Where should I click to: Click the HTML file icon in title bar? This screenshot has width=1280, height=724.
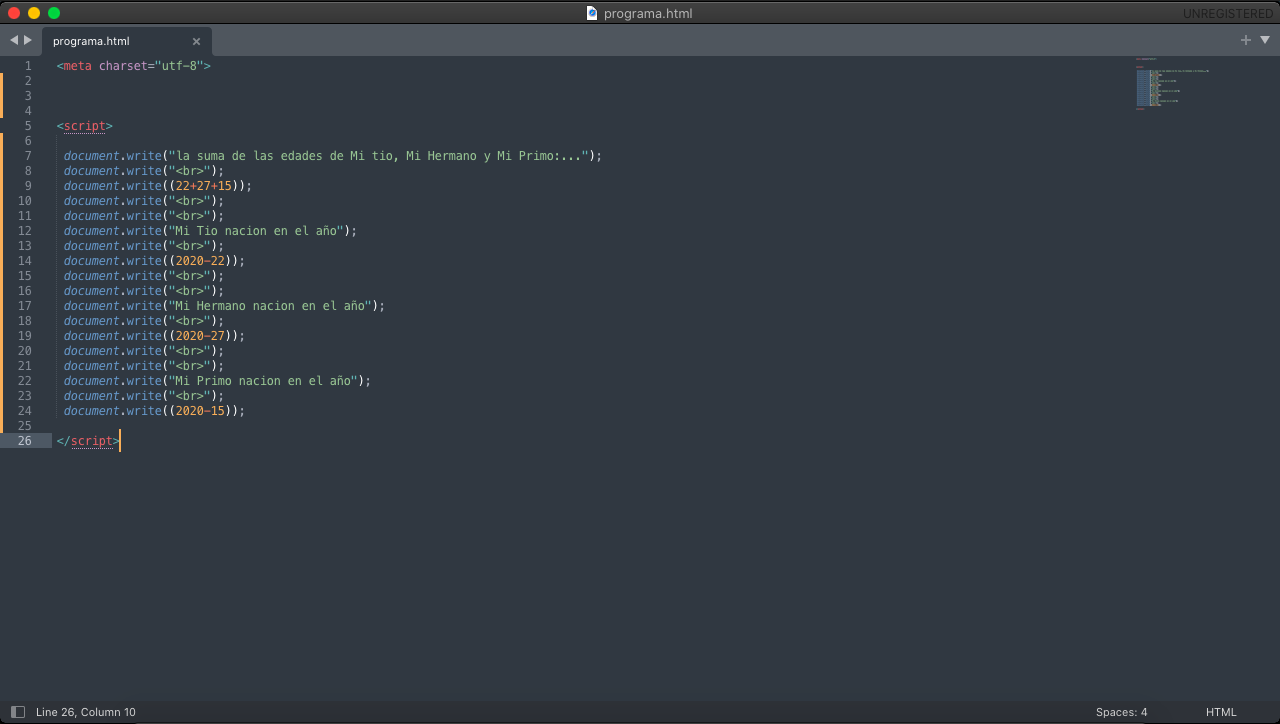pyautogui.click(x=592, y=13)
